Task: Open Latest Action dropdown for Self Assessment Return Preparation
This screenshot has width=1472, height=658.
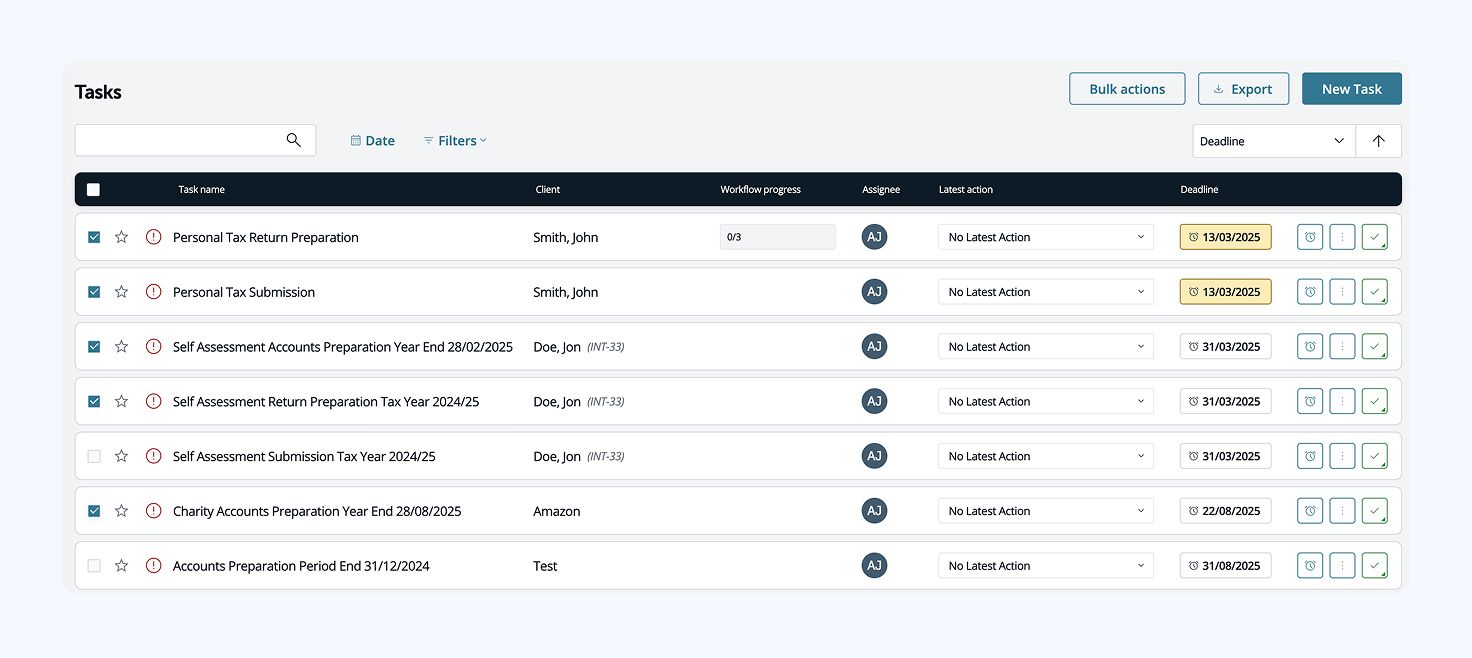Action: (x=1046, y=401)
